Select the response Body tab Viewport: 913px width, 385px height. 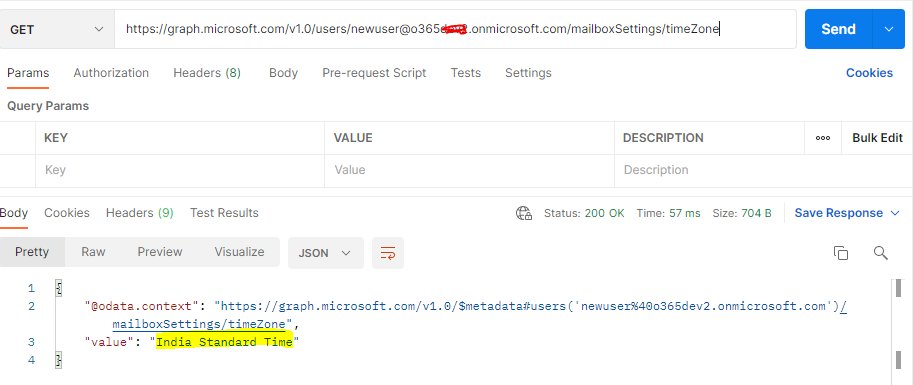click(x=14, y=213)
